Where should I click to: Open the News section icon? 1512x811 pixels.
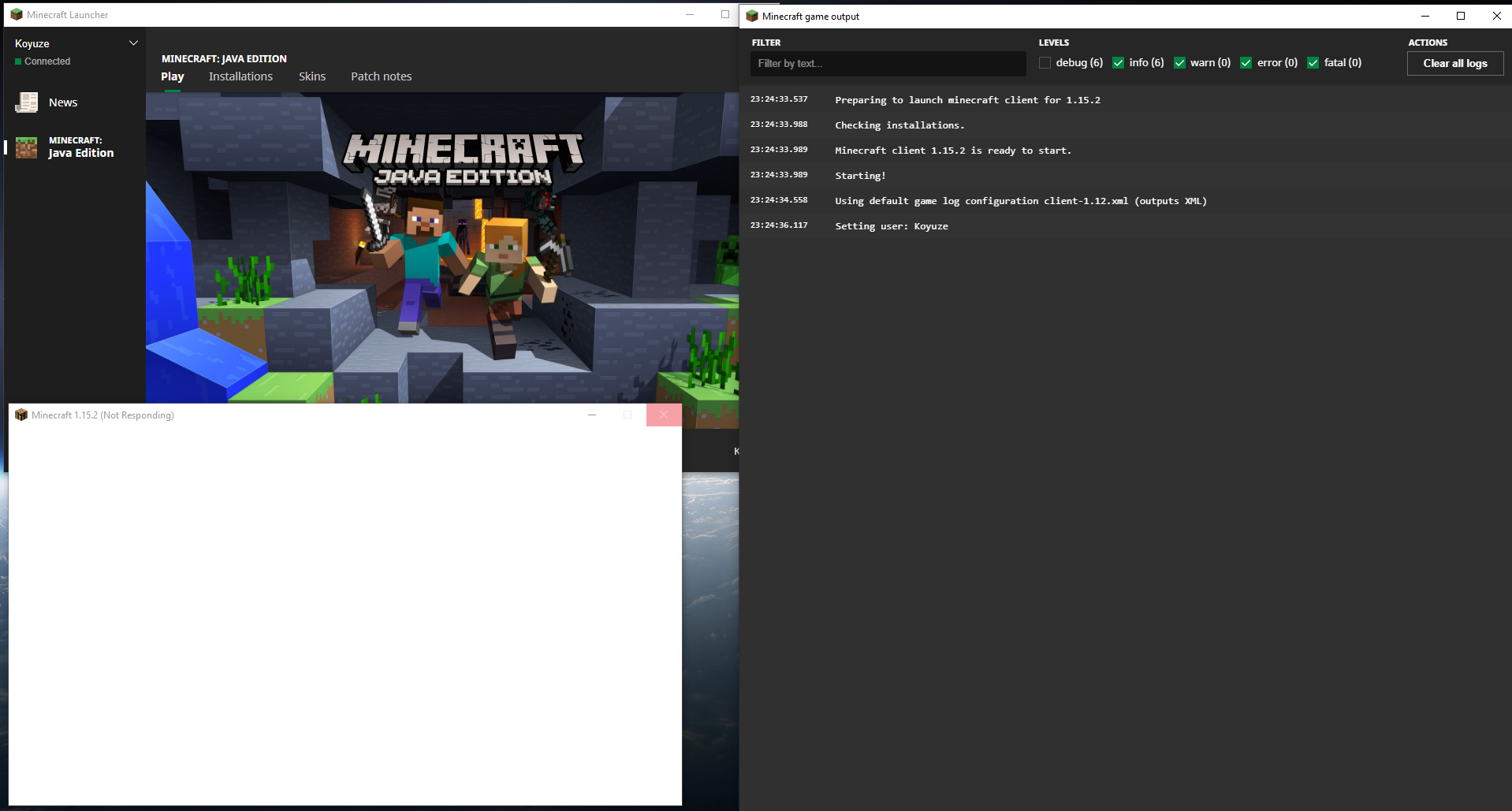pos(27,102)
